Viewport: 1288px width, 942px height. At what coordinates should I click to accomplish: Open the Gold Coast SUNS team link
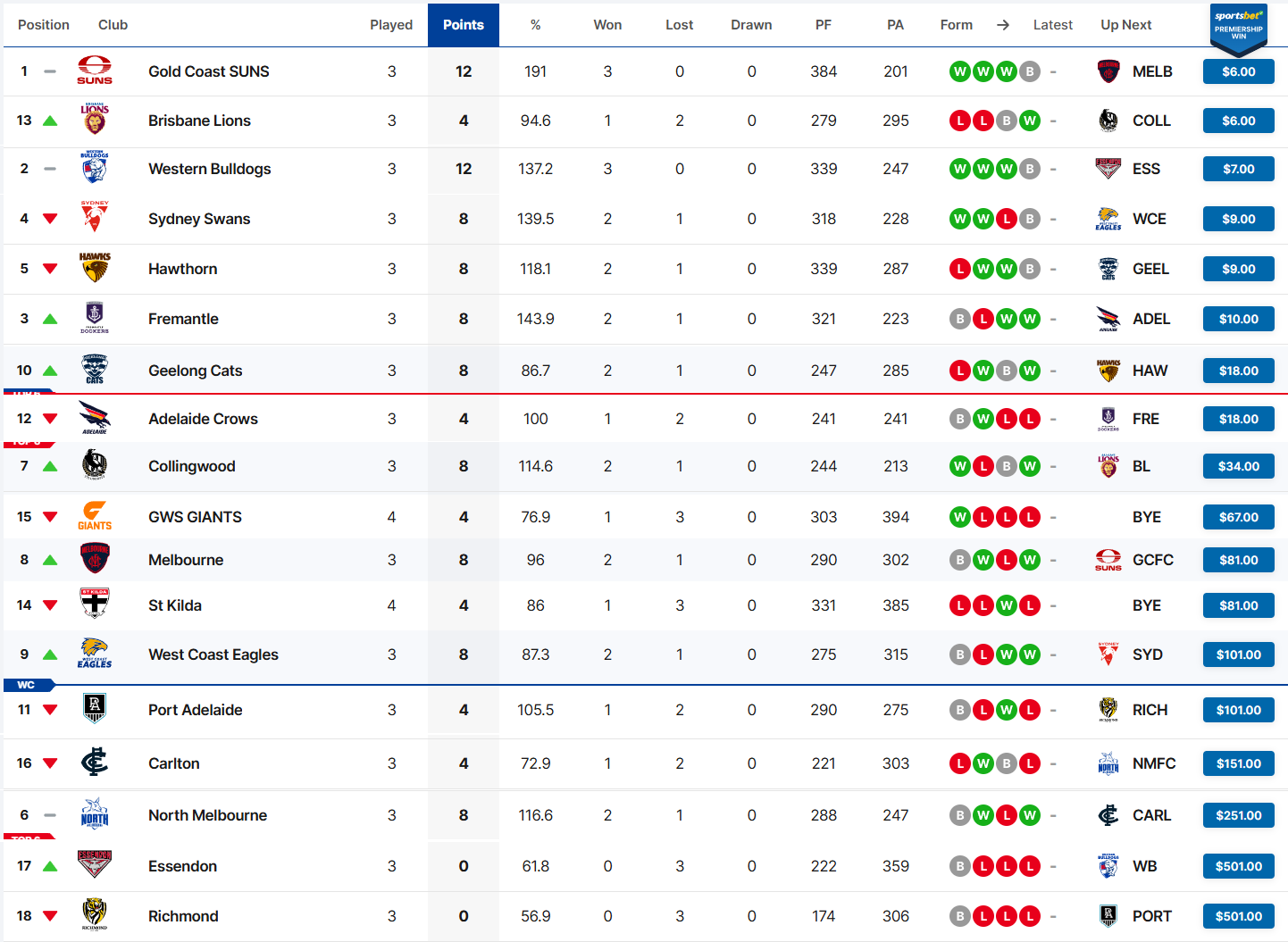[x=209, y=71]
